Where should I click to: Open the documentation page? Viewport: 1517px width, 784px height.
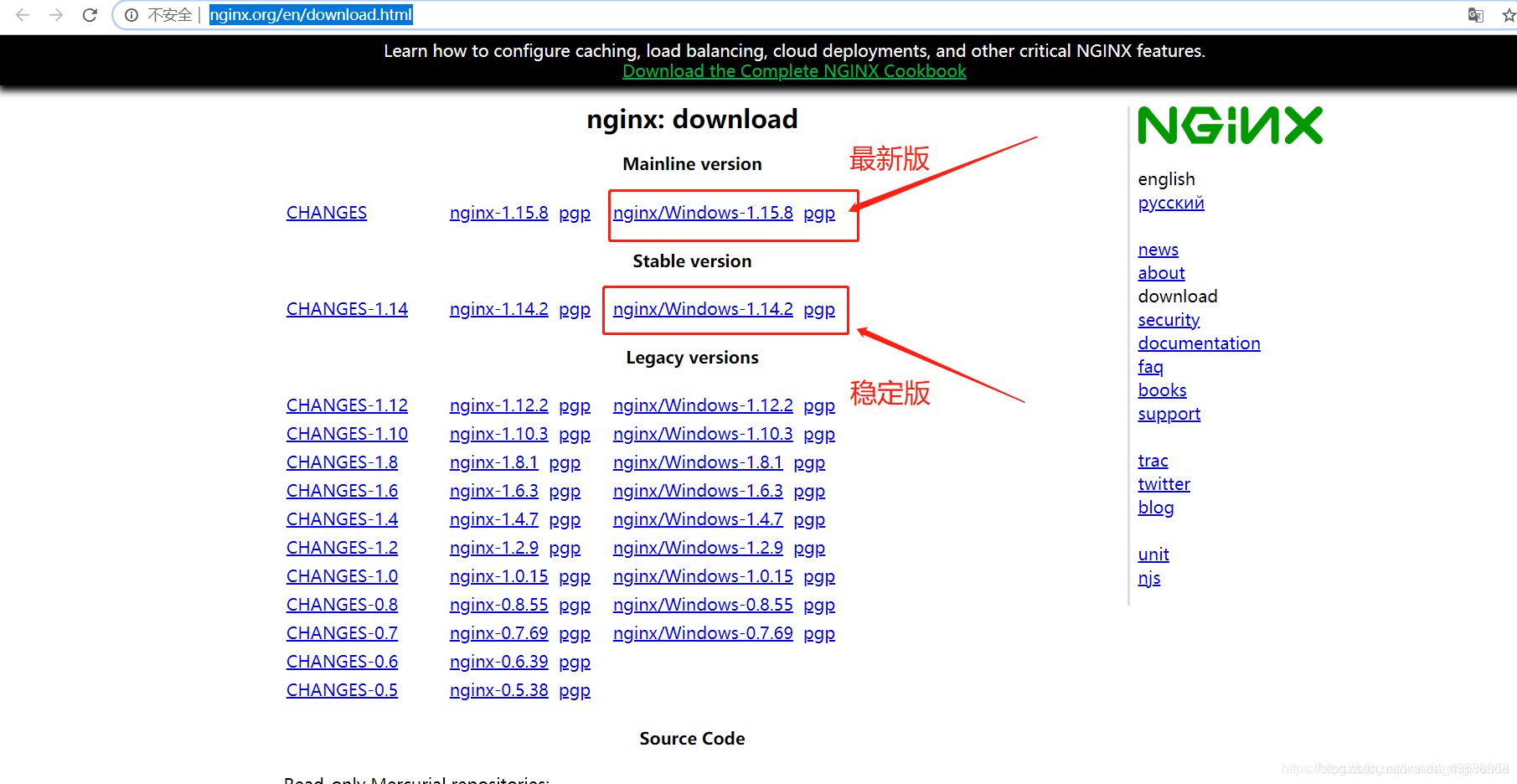pos(1200,343)
